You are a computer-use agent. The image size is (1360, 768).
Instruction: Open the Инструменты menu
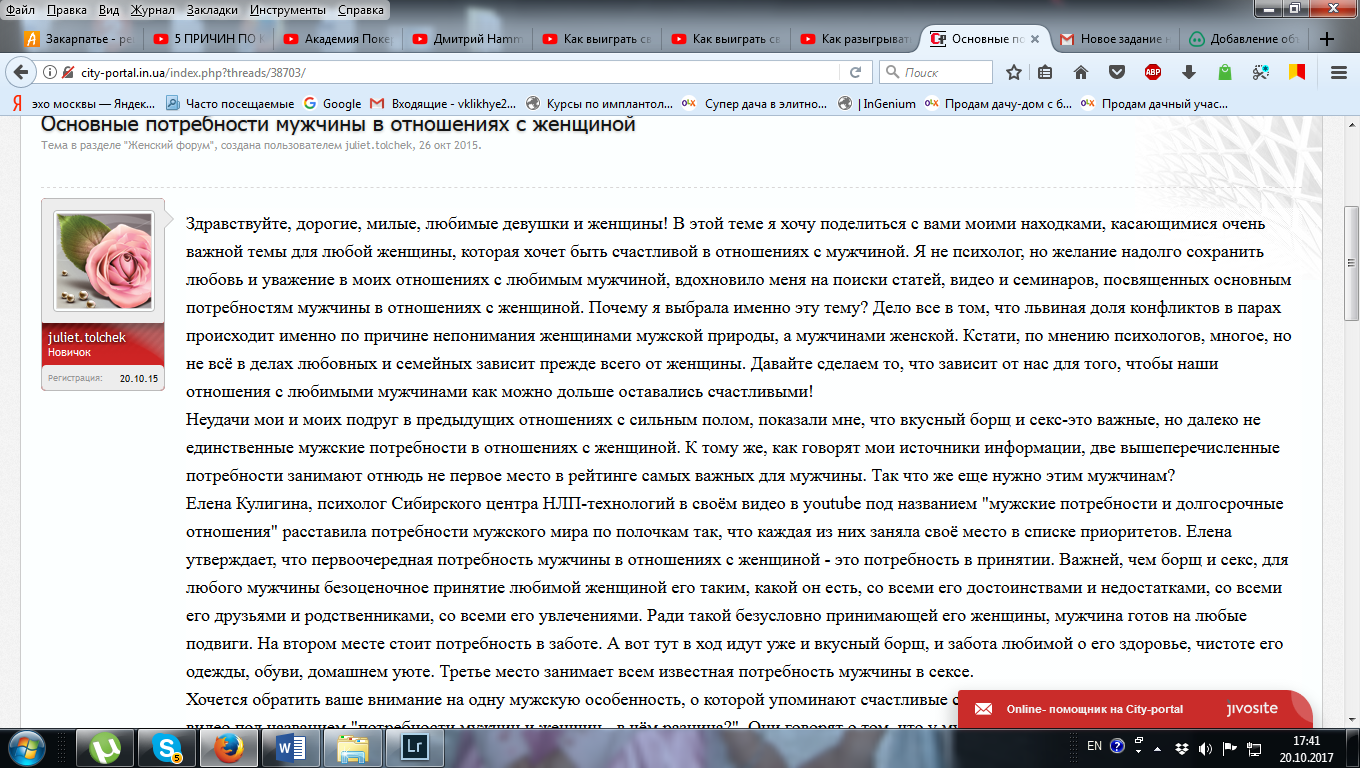coord(290,10)
